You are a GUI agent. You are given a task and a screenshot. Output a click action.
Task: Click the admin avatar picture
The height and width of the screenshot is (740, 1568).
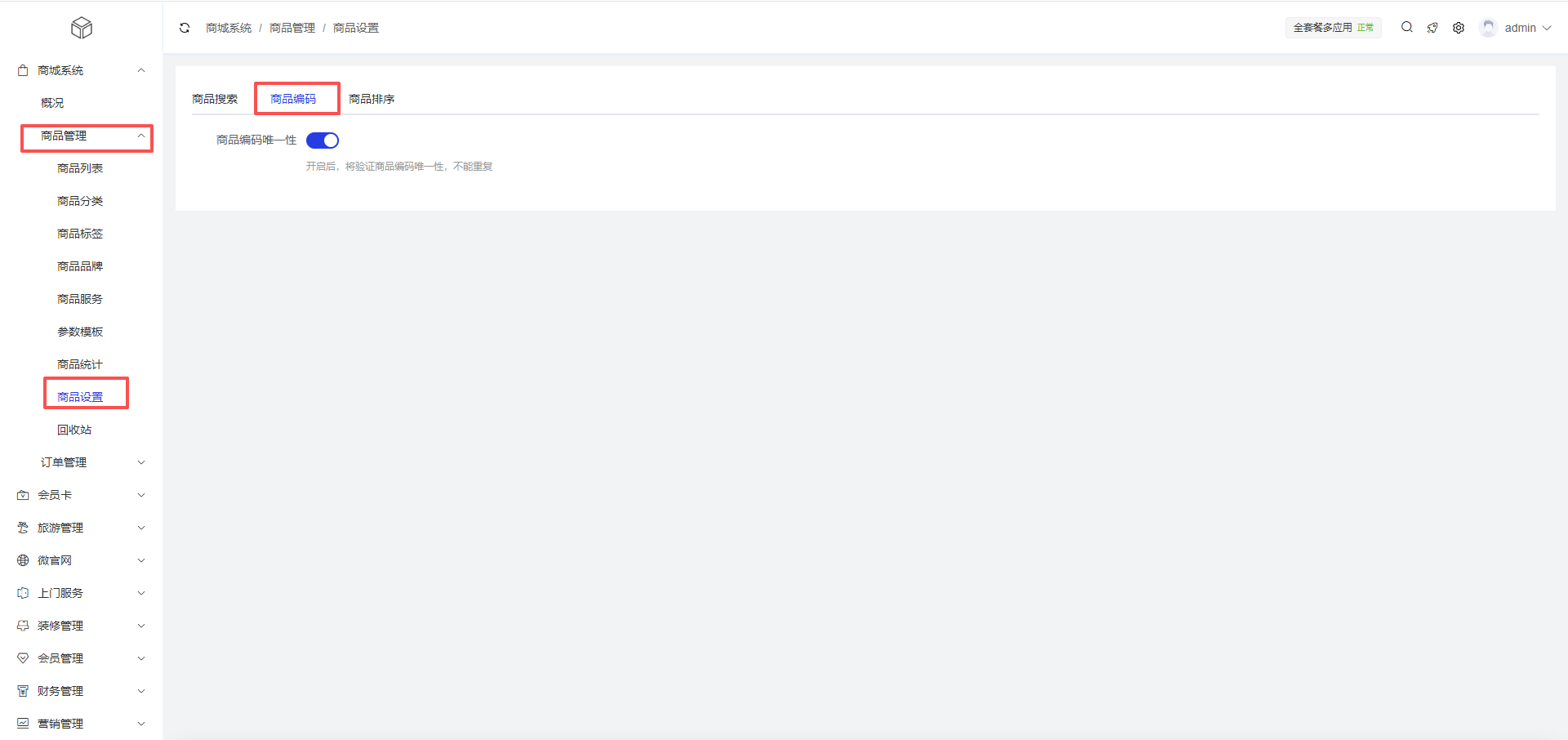click(1489, 28)
